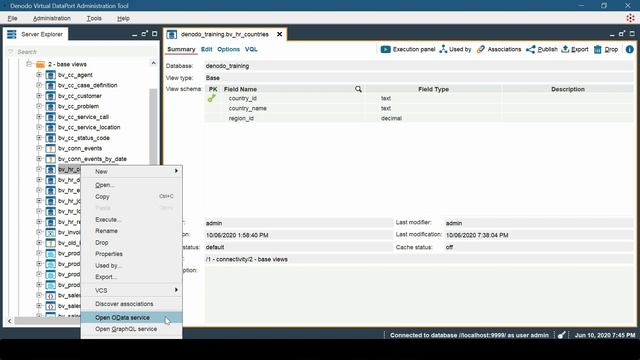Screen dimensions: 640x360
Task: Select Export... in the context menu
Action: (x=131, y=277)
